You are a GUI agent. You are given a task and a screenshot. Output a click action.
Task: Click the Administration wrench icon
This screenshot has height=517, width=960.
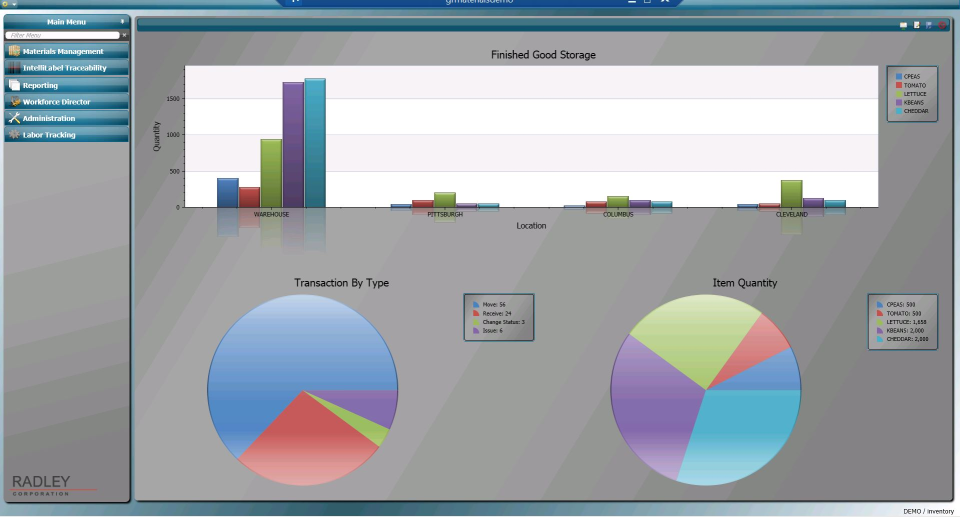click(14, 118)
